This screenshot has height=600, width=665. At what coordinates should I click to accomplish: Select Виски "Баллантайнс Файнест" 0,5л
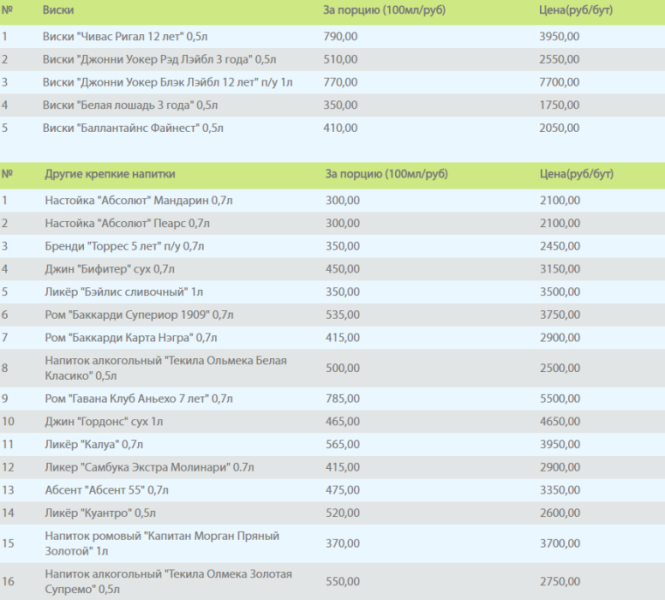tap(133, 128)
